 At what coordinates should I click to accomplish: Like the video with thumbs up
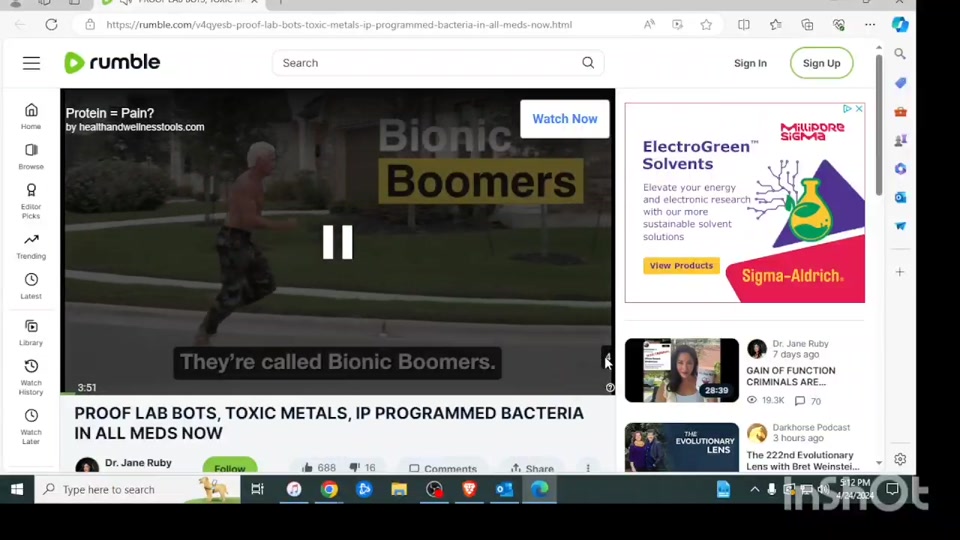tap(308, 468)
